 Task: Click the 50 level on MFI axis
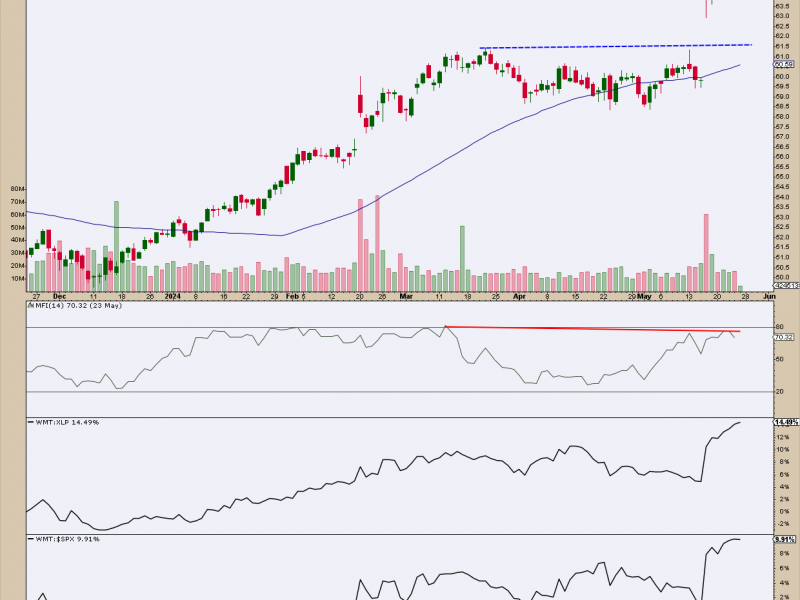pos(780,359)
